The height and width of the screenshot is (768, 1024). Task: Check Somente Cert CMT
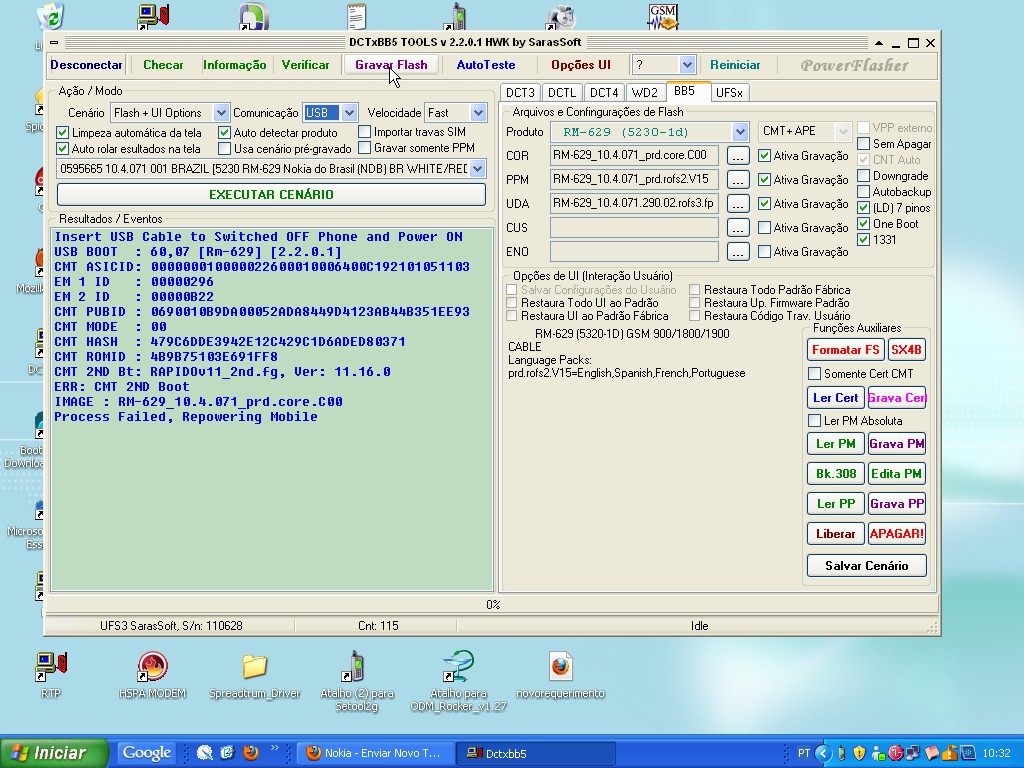pyautogui.click(x=814, y=374)
